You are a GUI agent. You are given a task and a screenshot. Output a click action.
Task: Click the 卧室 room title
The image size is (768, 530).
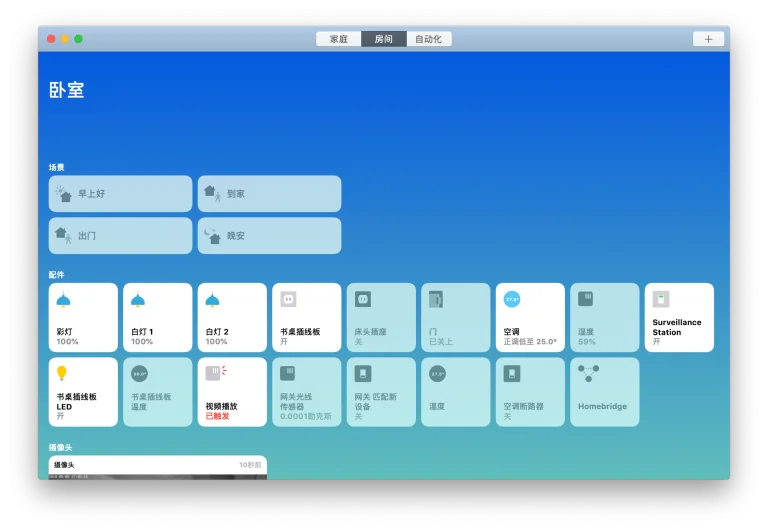pyautogui.click(x=67, y=90)
